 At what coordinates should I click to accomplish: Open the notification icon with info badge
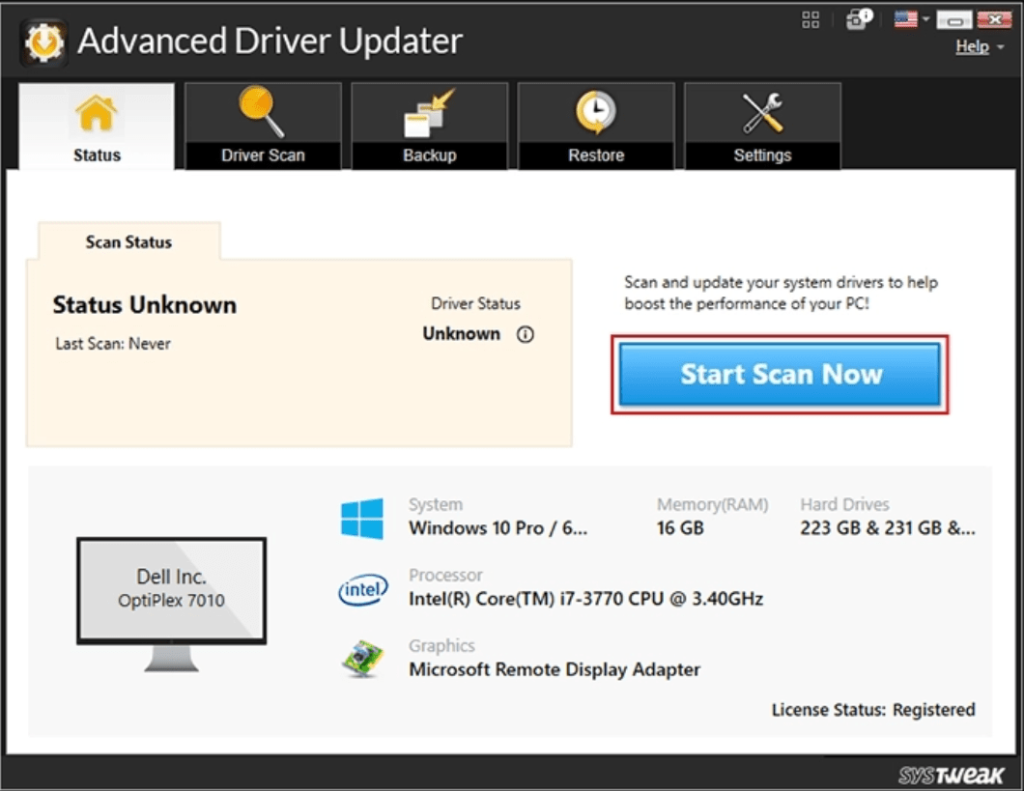point(859,19)
